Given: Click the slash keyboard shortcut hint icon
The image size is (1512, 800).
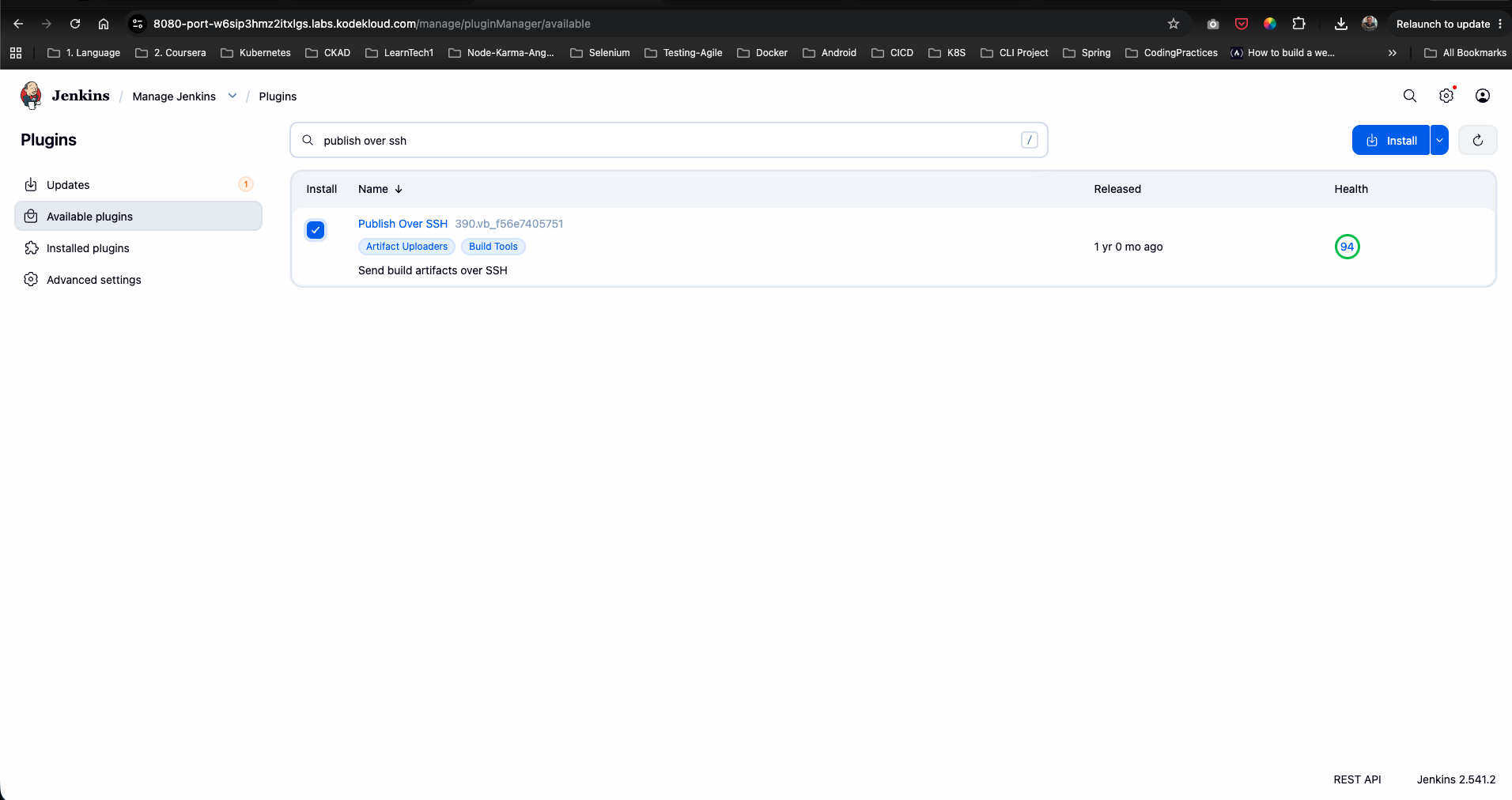Looking at the screenshot, I should tap(1029, 140).
